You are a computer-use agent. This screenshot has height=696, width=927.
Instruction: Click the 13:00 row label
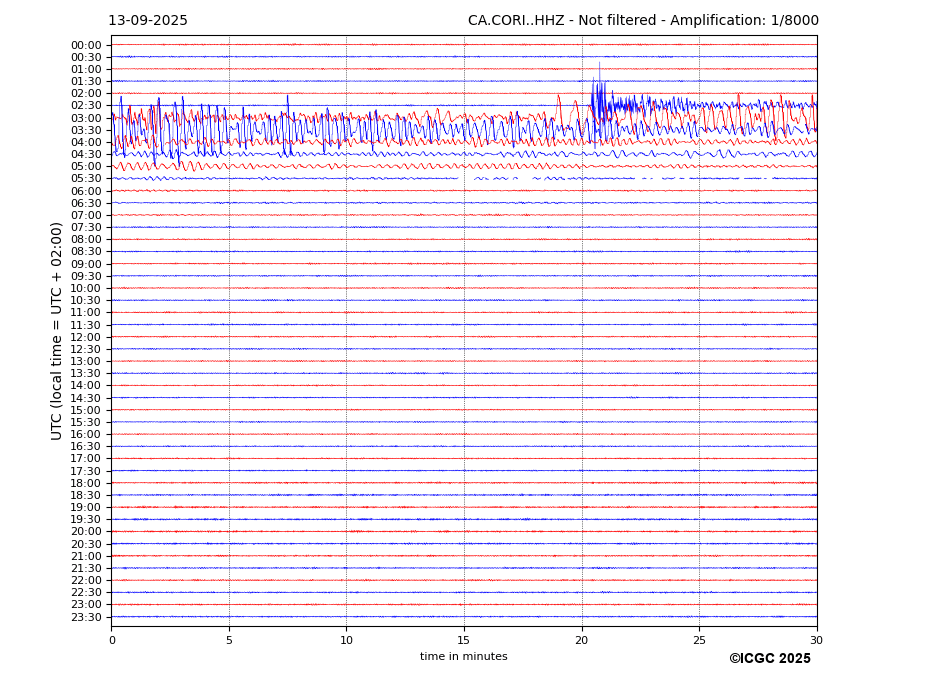point(86,362)
